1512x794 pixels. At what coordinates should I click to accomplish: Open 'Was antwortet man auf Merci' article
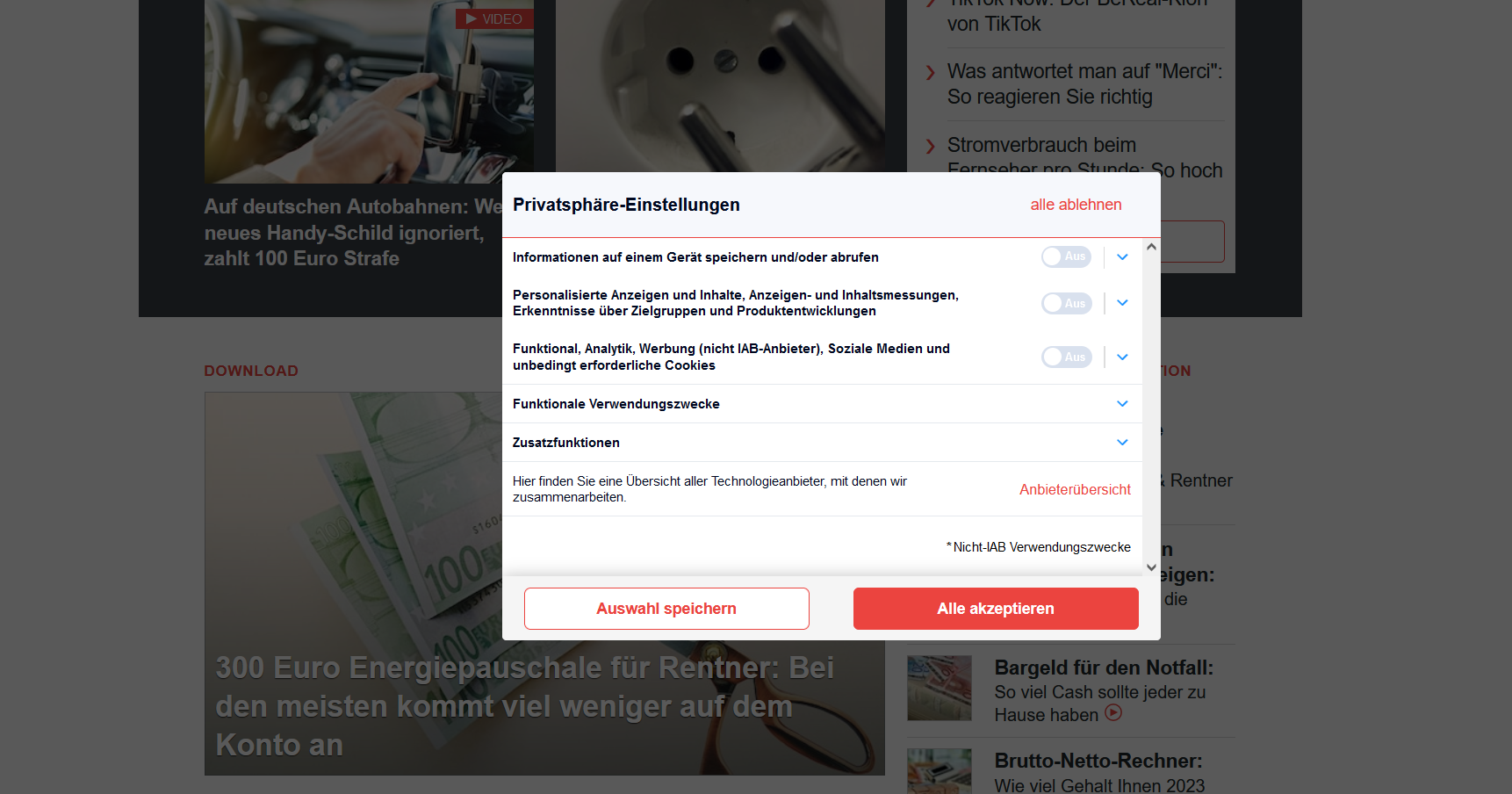1084,84
